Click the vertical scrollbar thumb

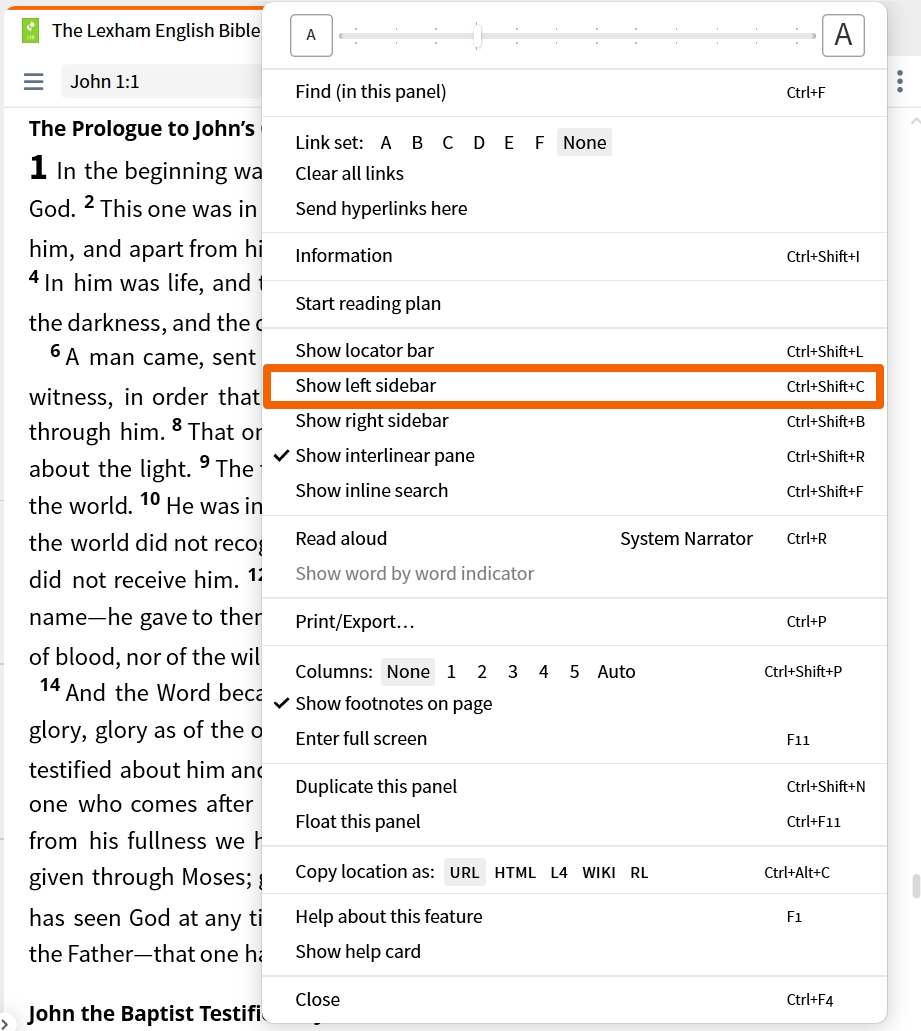coord(915,886)
